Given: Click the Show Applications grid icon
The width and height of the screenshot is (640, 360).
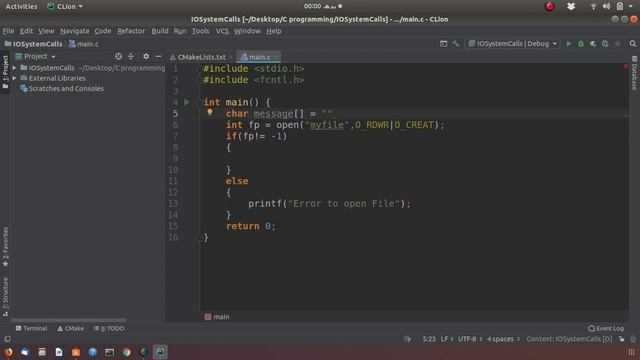Looking at the screenshot, I should coord(631,352).
